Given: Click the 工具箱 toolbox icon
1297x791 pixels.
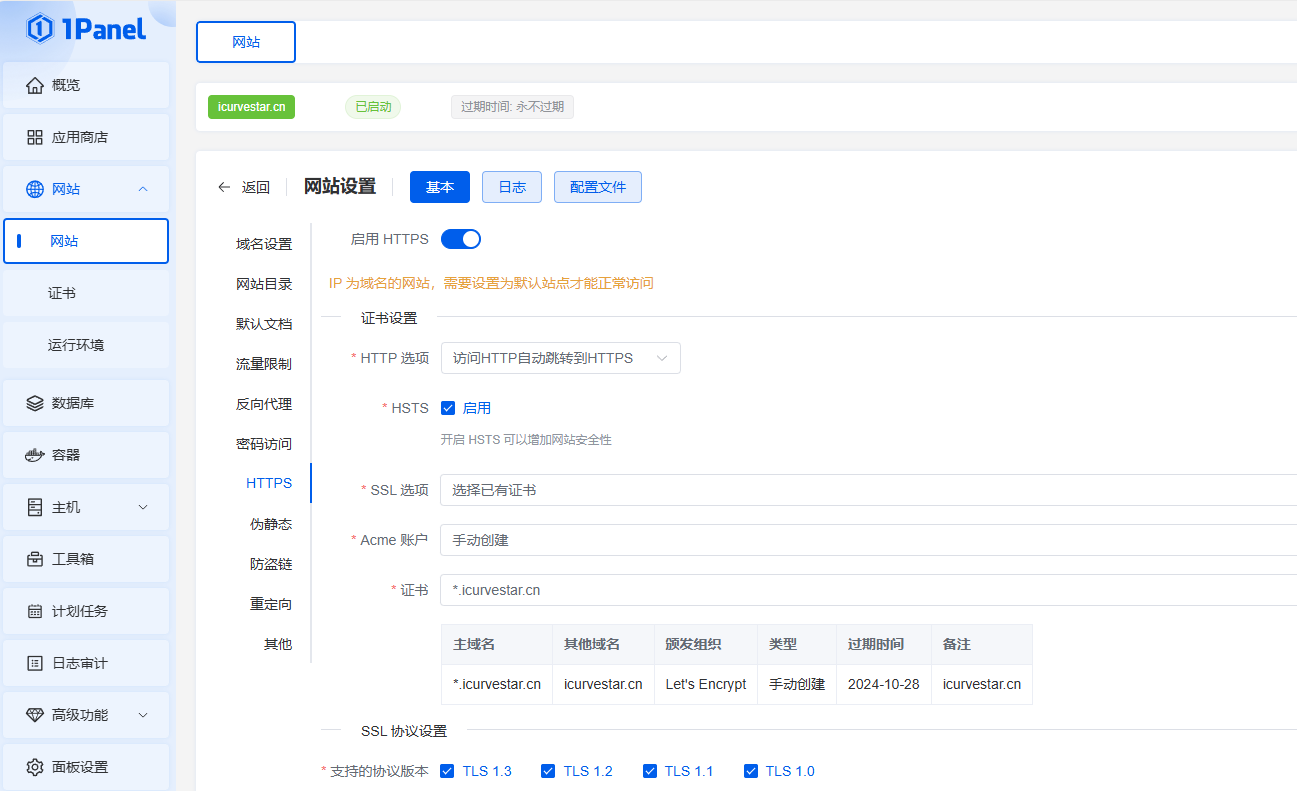Looking at the screenshot, I should 35,559.
